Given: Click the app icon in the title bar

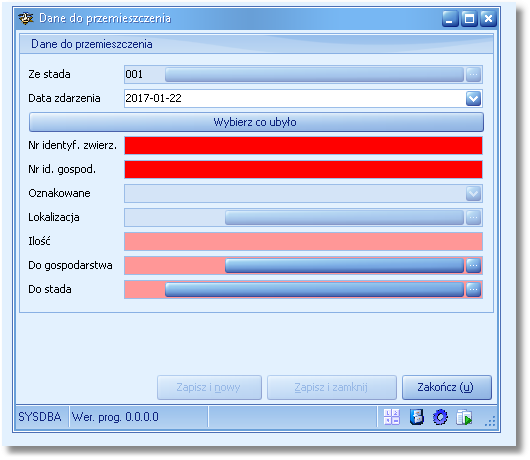Looking at the screenshot, I should click(26, 18).
